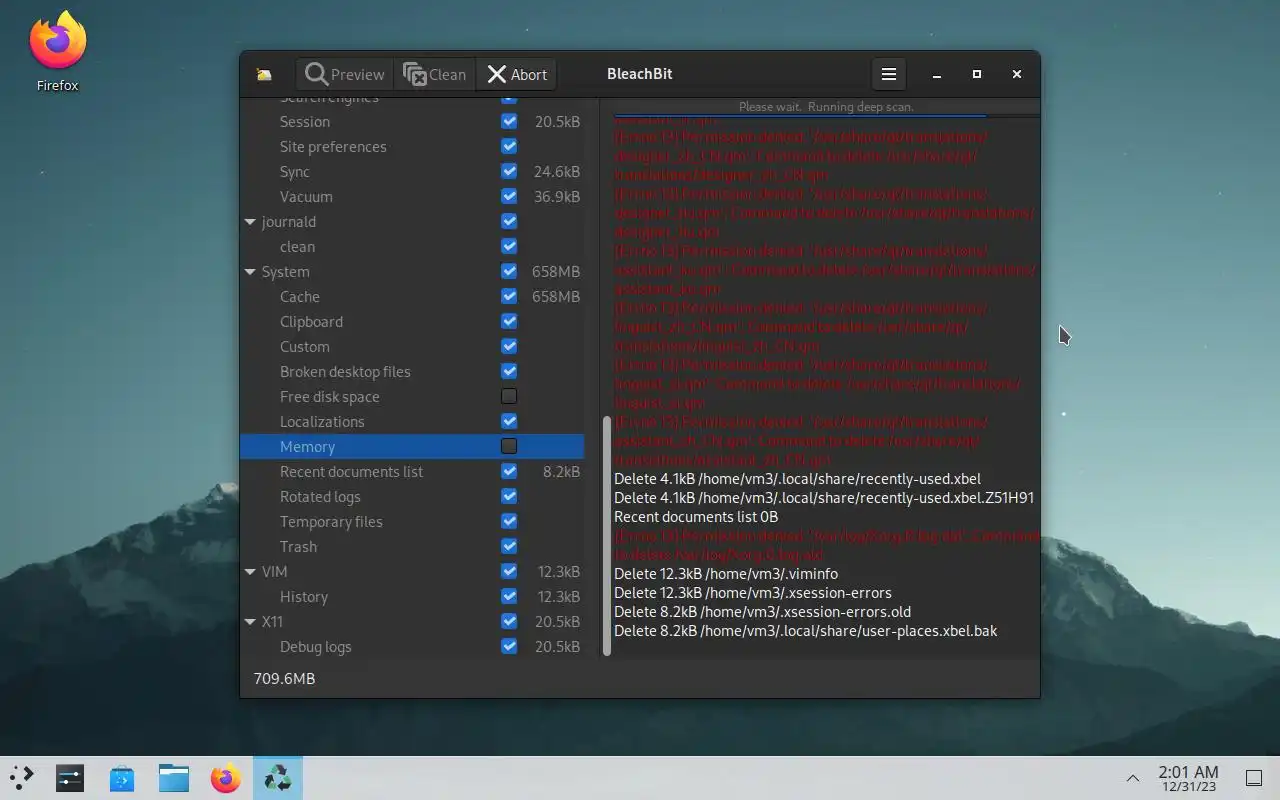Open system settings from taskbar
The height and width of the screenshot is (800, 1280).
tap(70, 778)
